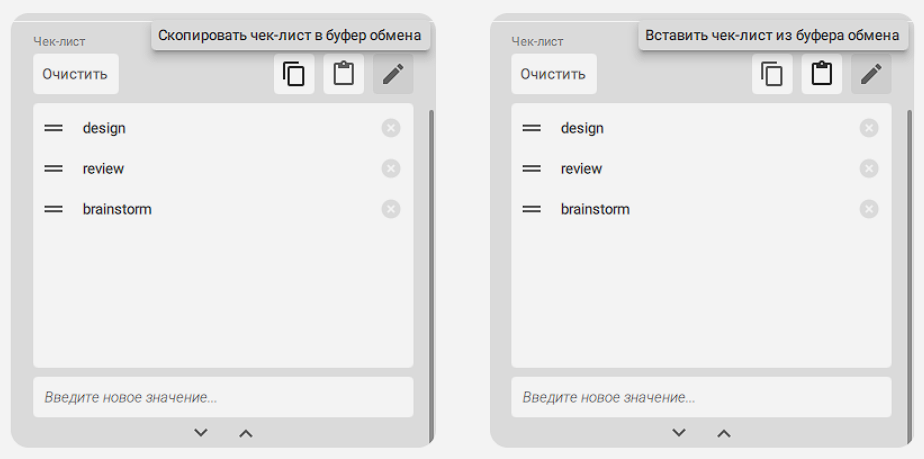Click pencil edit icon in right panel
This screenshot has width=924, height=459.
pos(871,74)
